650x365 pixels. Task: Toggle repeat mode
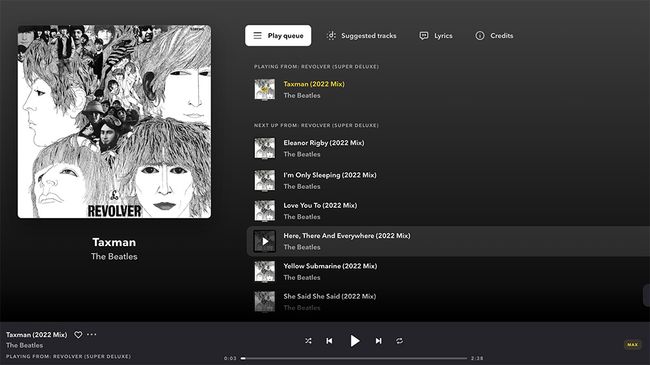click(x=399, y=341)
